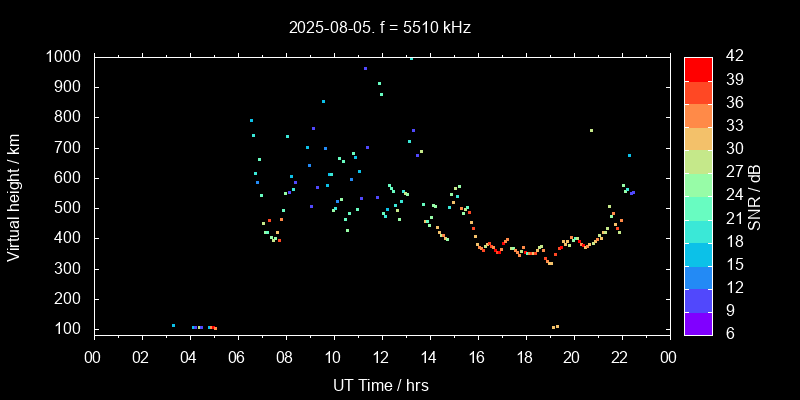Viewport: 800px width, 400px height.
Task: Click the 12 tick label on time axis
Action: (x=381, y=357)
